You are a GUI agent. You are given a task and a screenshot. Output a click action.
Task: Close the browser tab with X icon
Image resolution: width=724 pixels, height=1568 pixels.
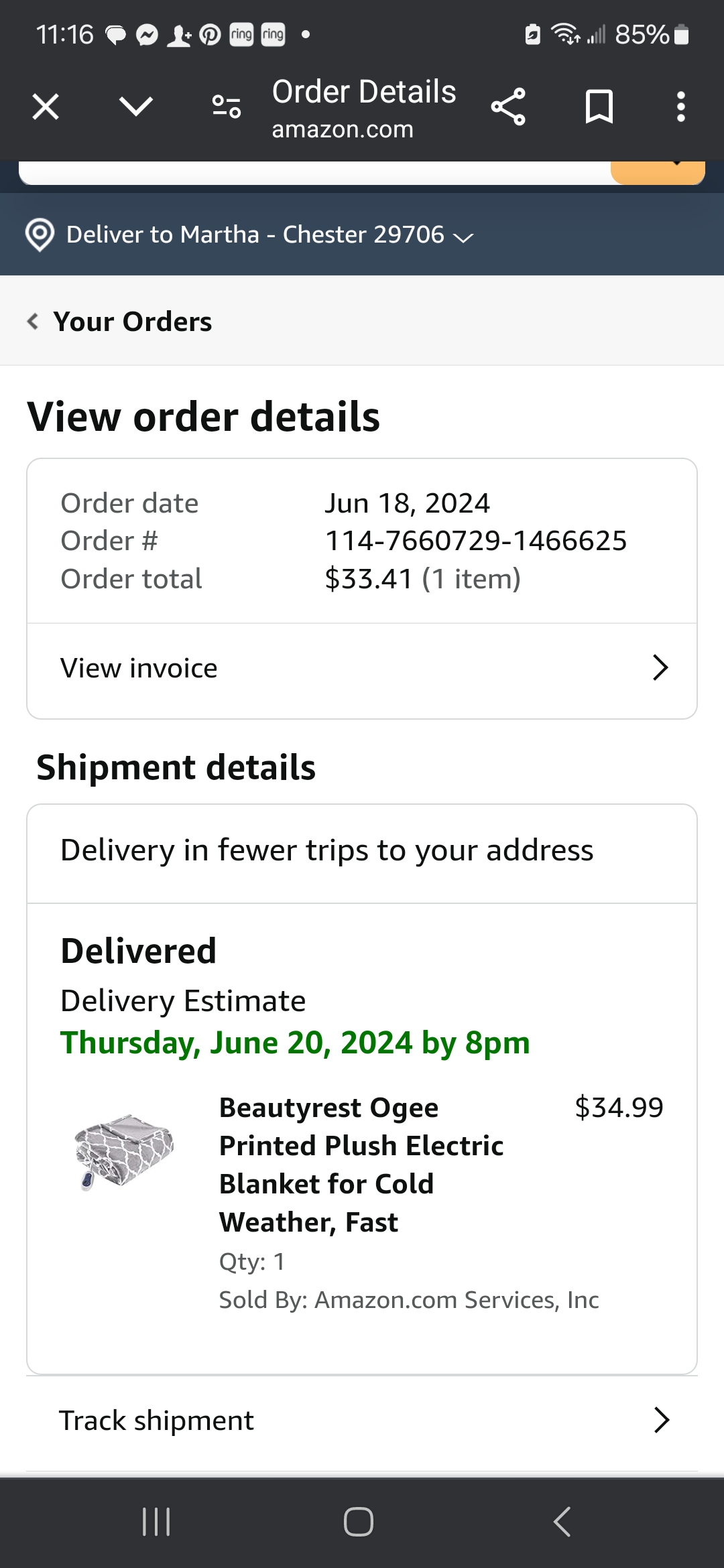[46, 107]
